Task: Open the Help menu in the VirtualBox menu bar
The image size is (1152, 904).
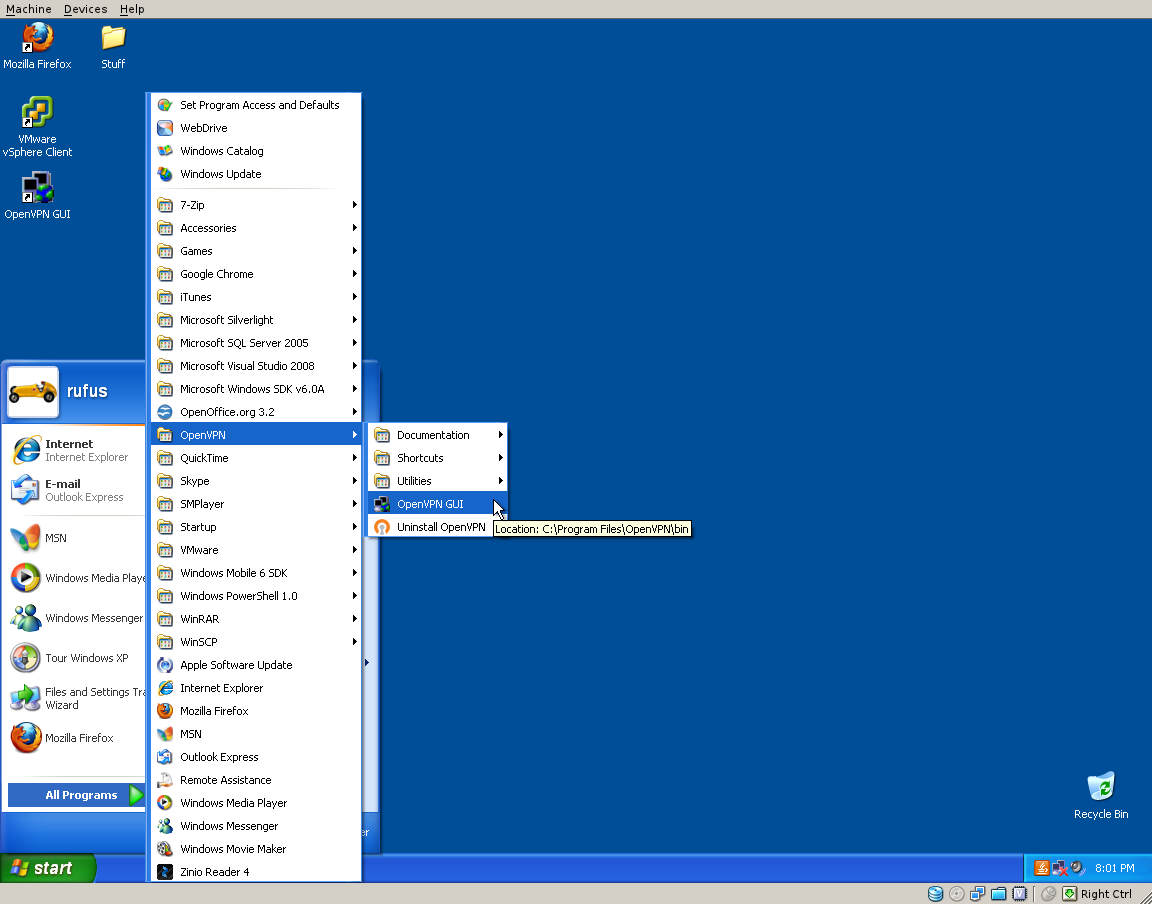Action: click(132, 9)
